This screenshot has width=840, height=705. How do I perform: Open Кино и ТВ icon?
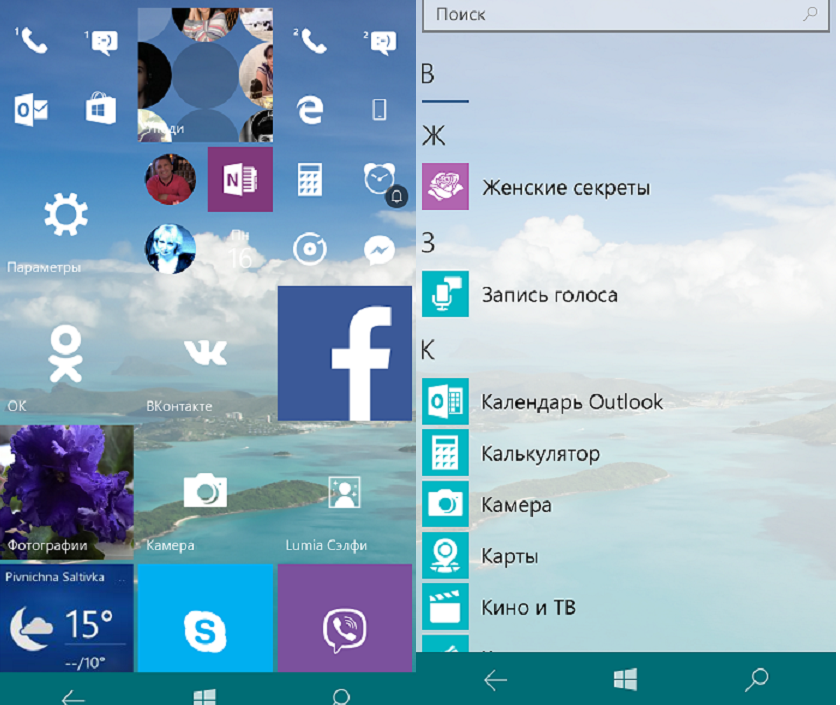point(445,607)
